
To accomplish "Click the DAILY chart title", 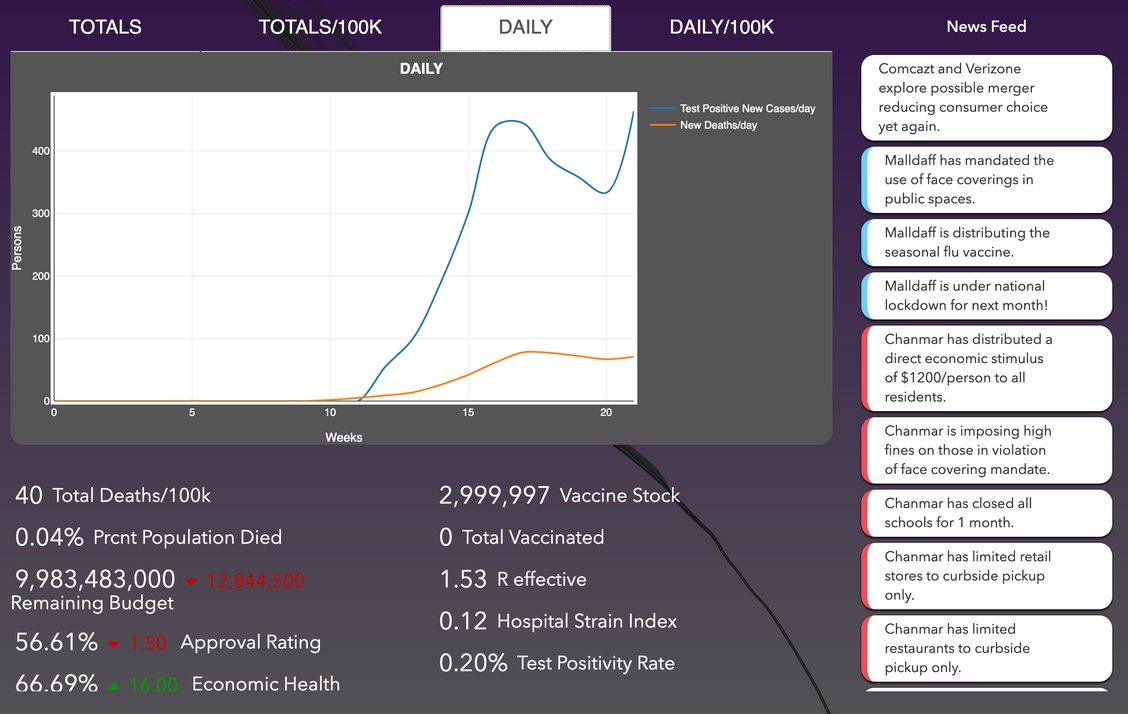I will click(x=422, y=69).
